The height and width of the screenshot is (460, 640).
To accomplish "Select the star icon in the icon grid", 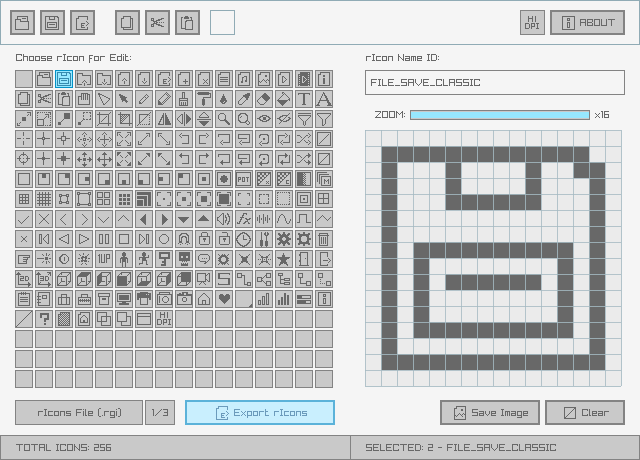I will pos(284,258).
